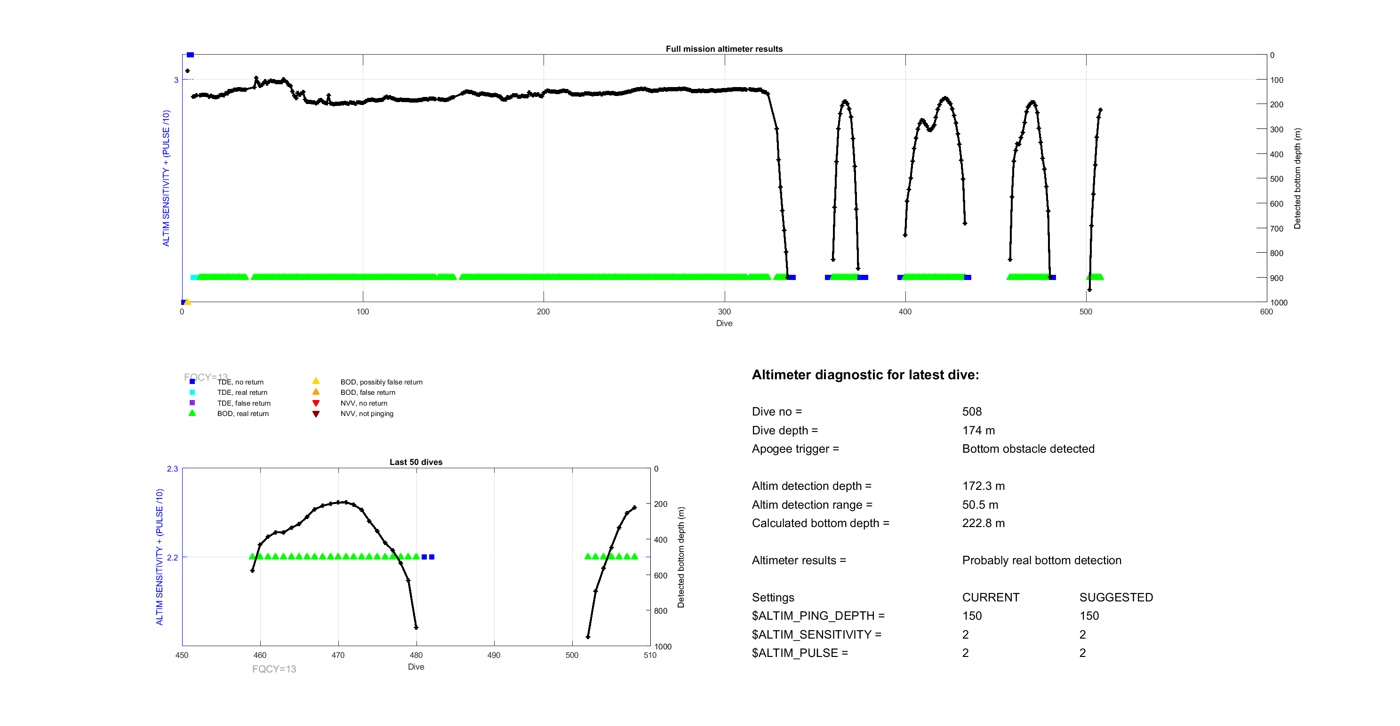Click the full mission 'ALTIM SENSITIVITY + (PULSE /10)' axis label

pos(167,179)
